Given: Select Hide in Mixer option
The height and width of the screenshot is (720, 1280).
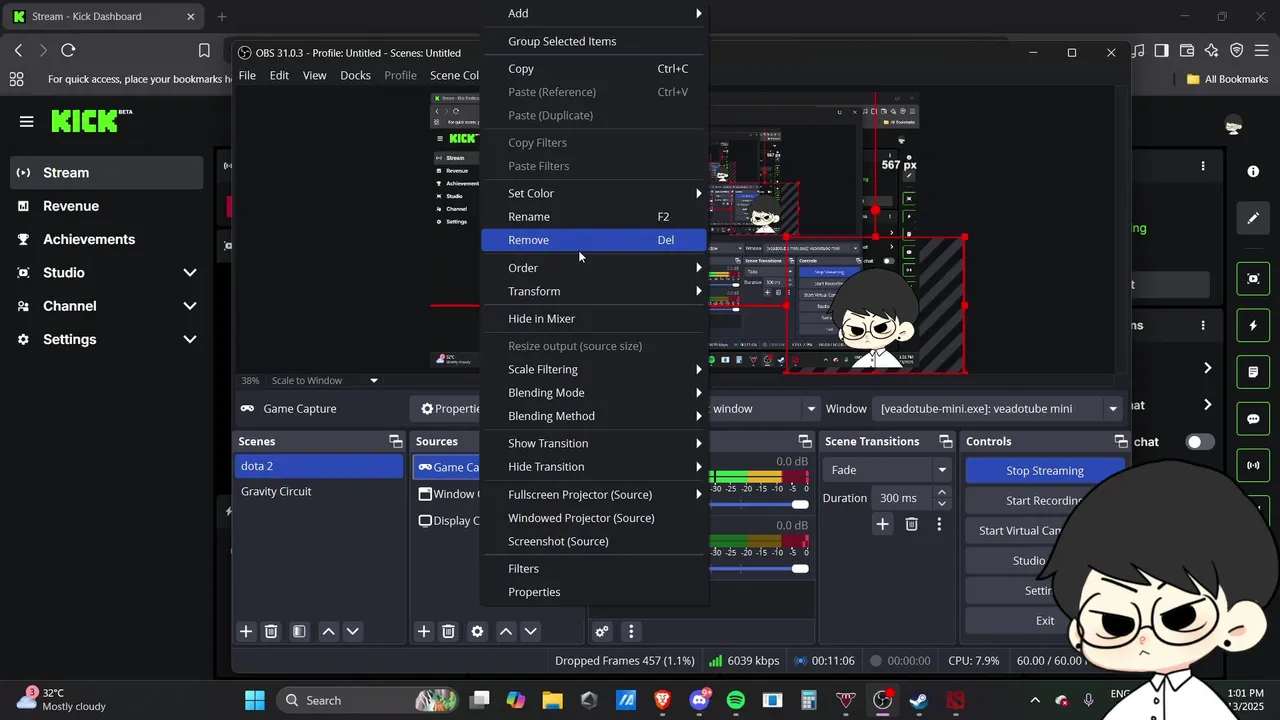Looking at the screenshot, I should pos(594,319).
